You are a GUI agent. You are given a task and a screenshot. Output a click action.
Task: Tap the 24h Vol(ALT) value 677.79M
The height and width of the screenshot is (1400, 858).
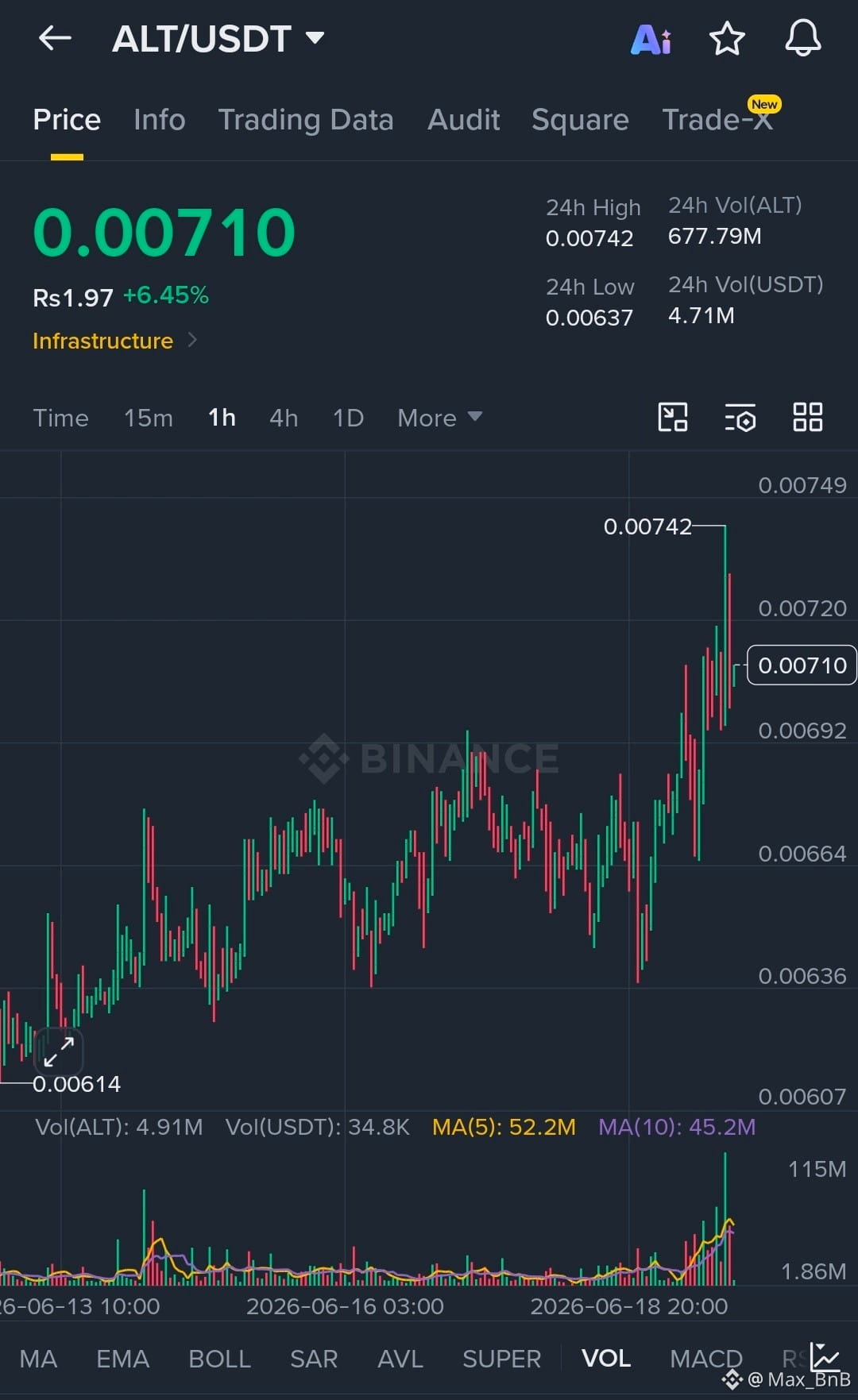(714, 236)
